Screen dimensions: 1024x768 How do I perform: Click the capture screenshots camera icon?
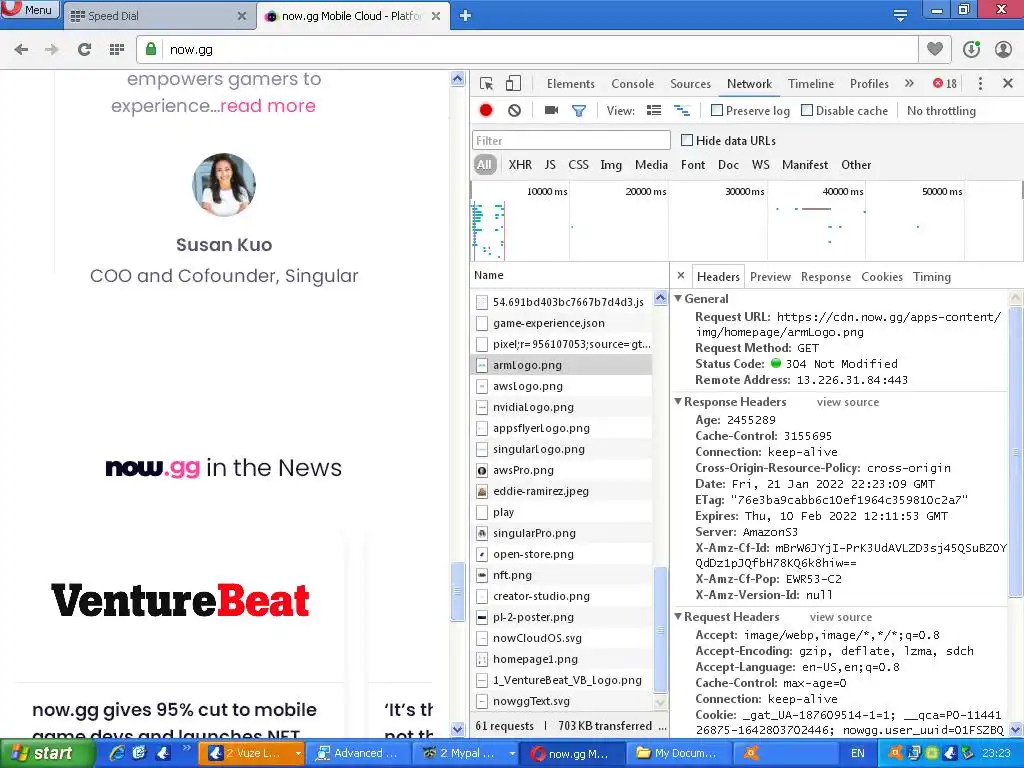(x=551, y=110)
